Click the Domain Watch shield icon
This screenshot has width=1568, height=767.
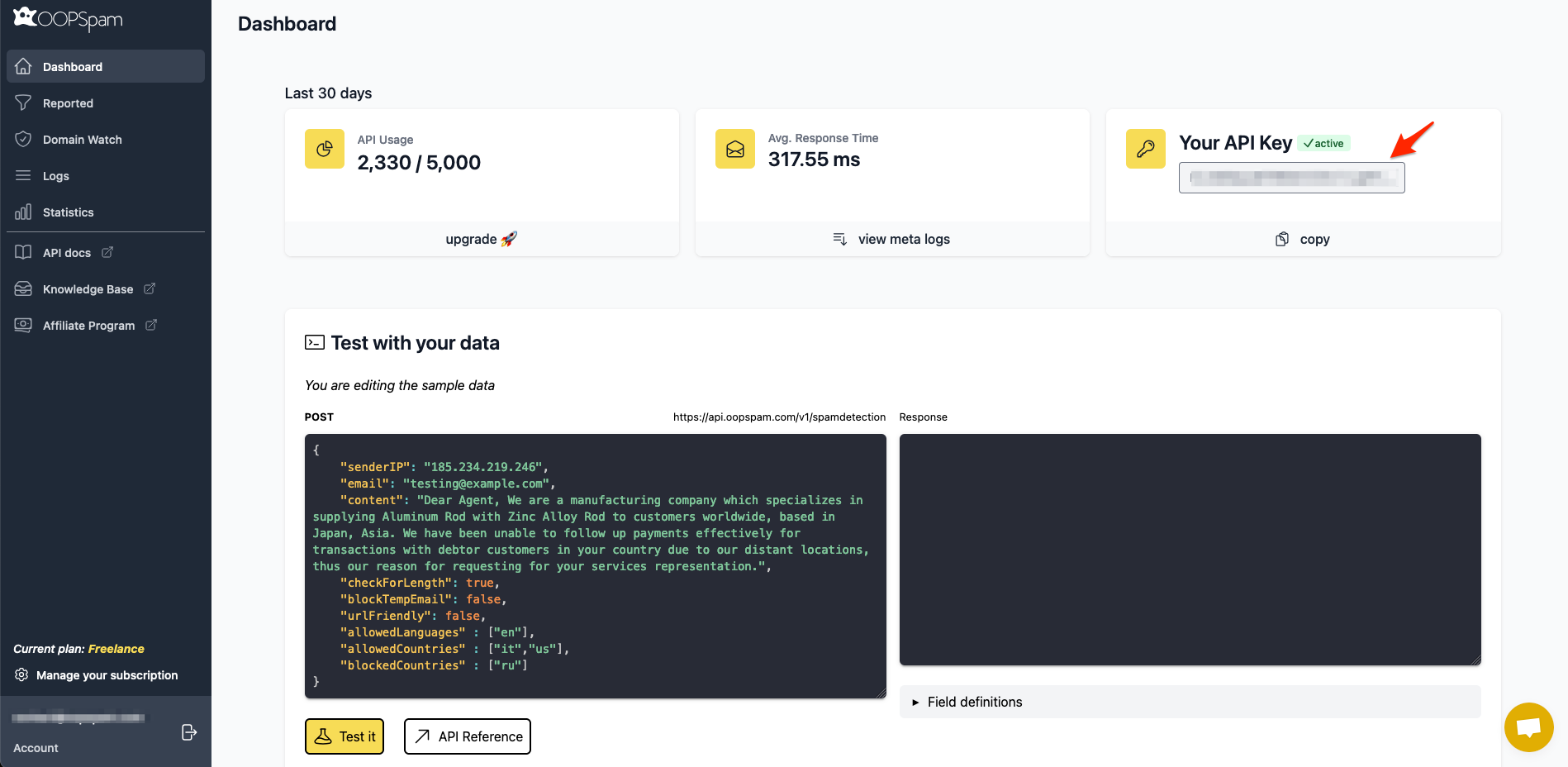(23, 139)
